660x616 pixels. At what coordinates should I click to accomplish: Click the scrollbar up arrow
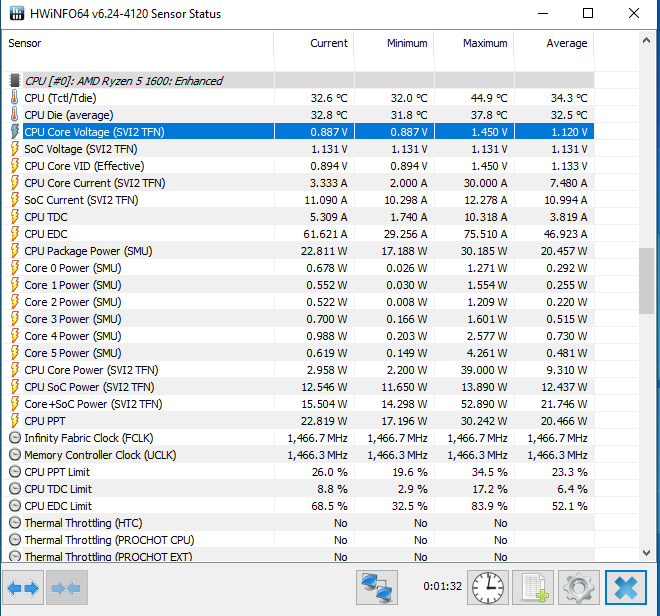[647, 41]
